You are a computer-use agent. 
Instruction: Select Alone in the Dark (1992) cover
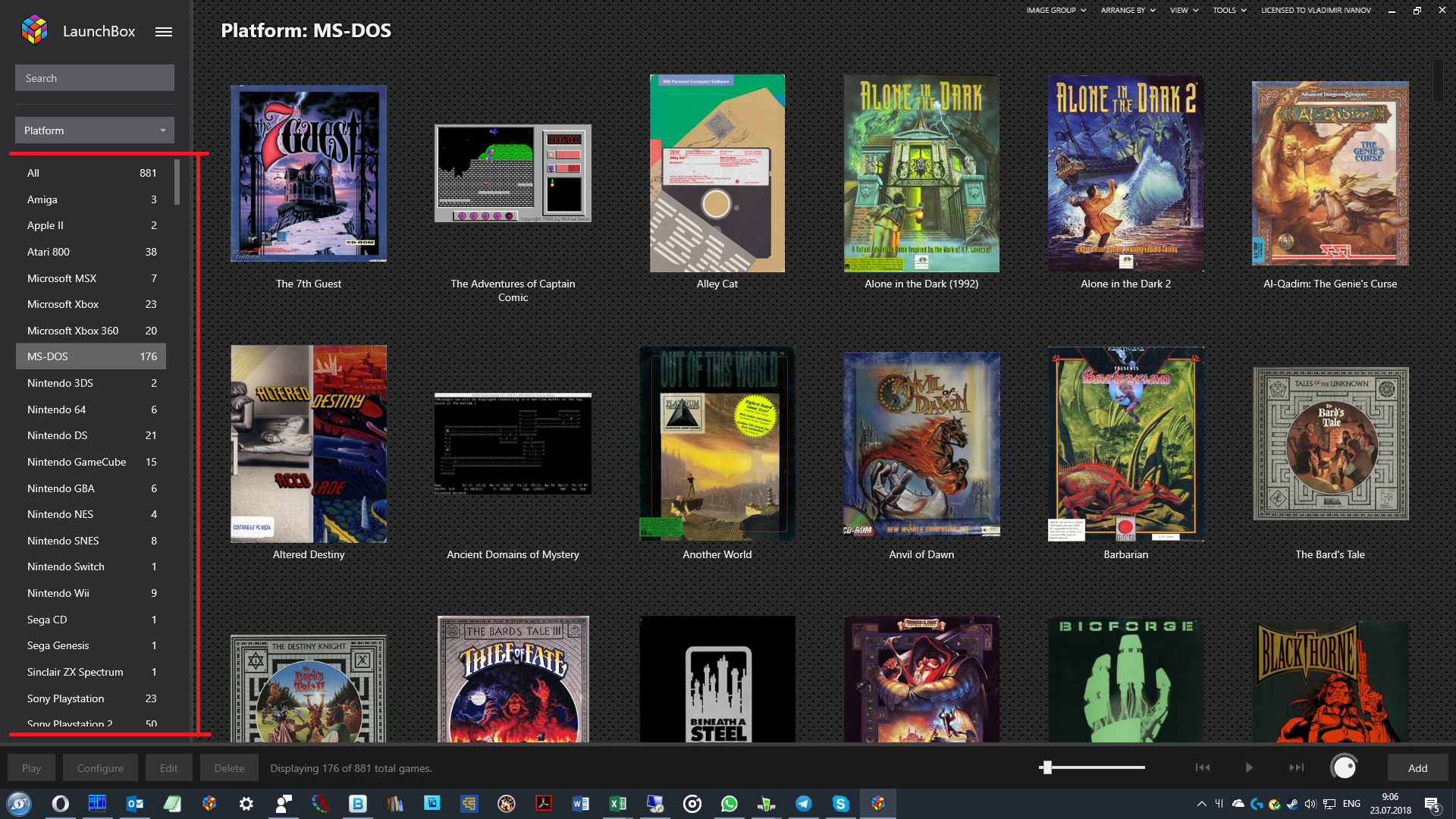tap(921, 174)
